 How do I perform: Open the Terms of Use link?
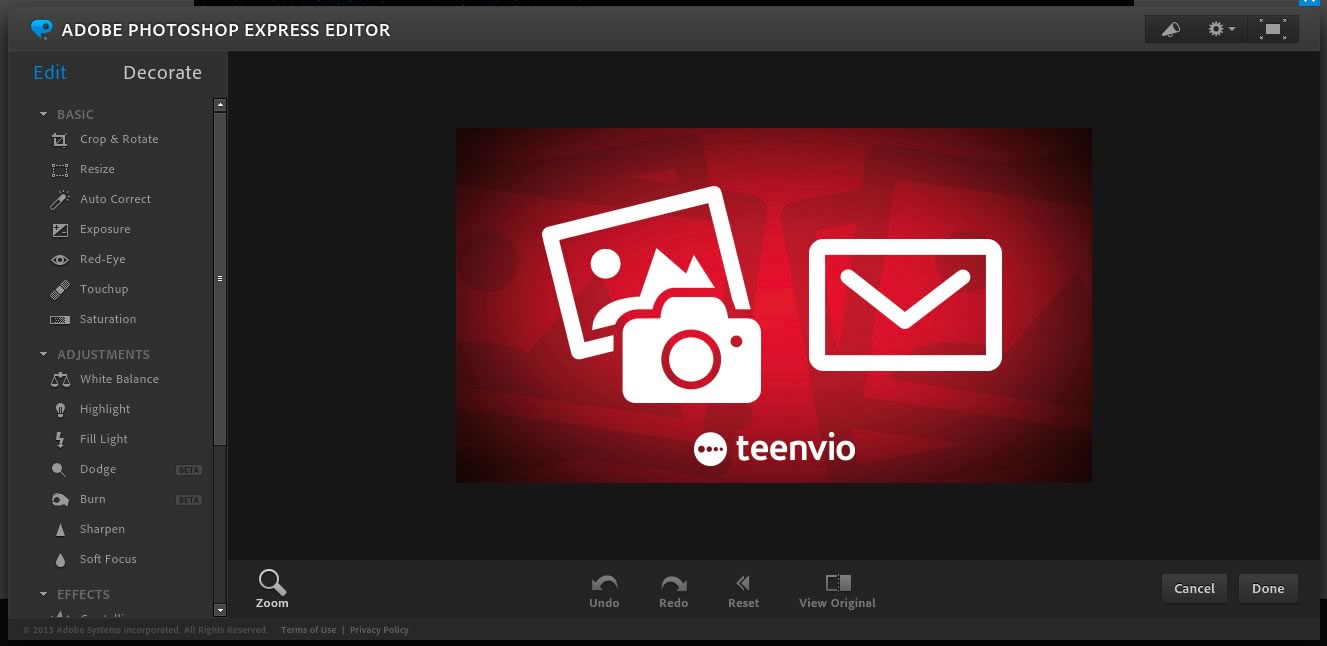[x=308, y=630]
